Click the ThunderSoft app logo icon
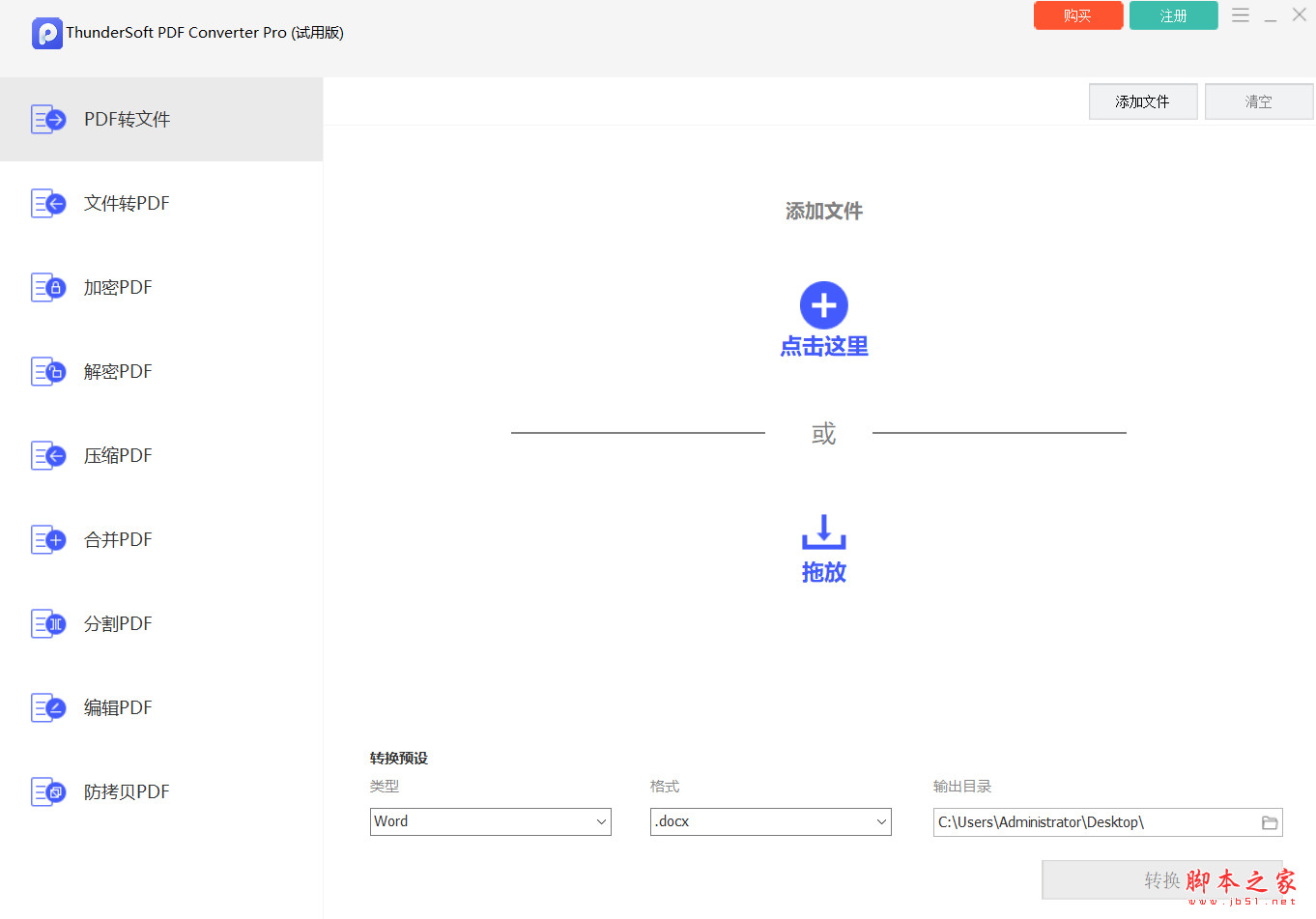Screen dimensions: 1316x919 (x=46, y=33)
